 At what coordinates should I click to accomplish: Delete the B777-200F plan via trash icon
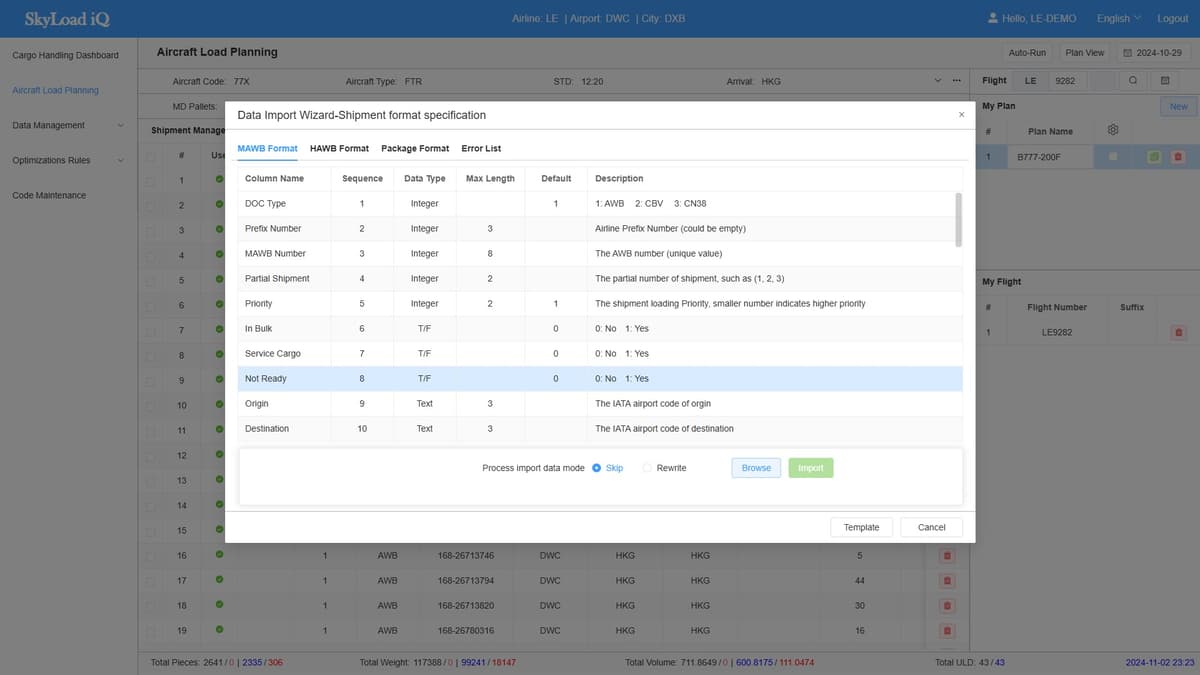coord(1178,157)
